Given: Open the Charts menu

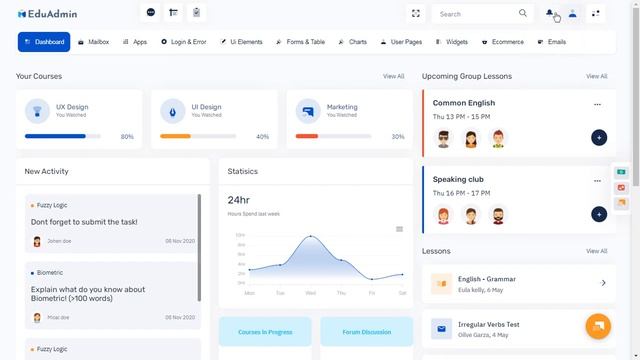Looking at the screenshot, I should (353, 42).
